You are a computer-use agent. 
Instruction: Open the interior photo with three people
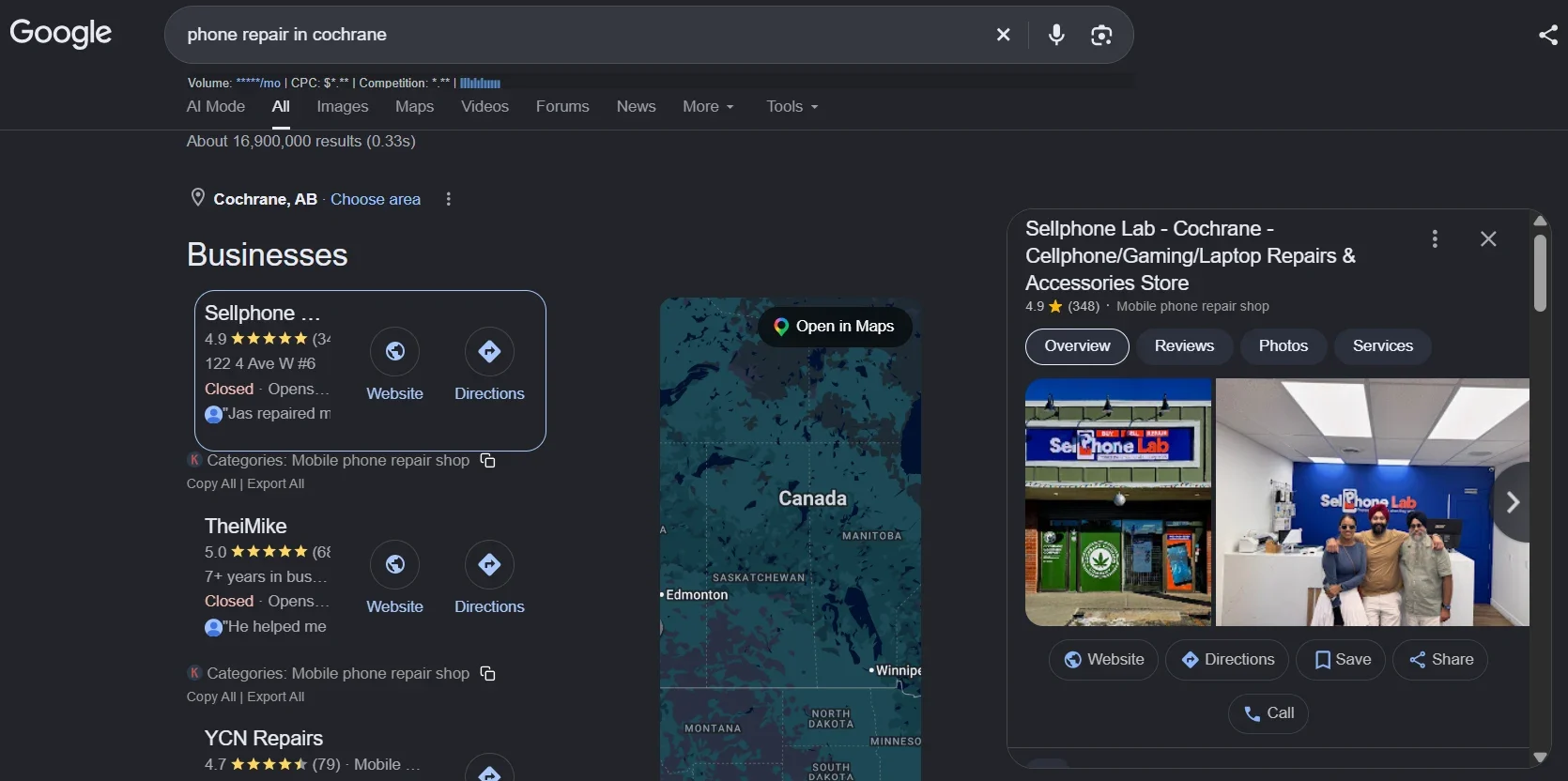(1373, 502)
